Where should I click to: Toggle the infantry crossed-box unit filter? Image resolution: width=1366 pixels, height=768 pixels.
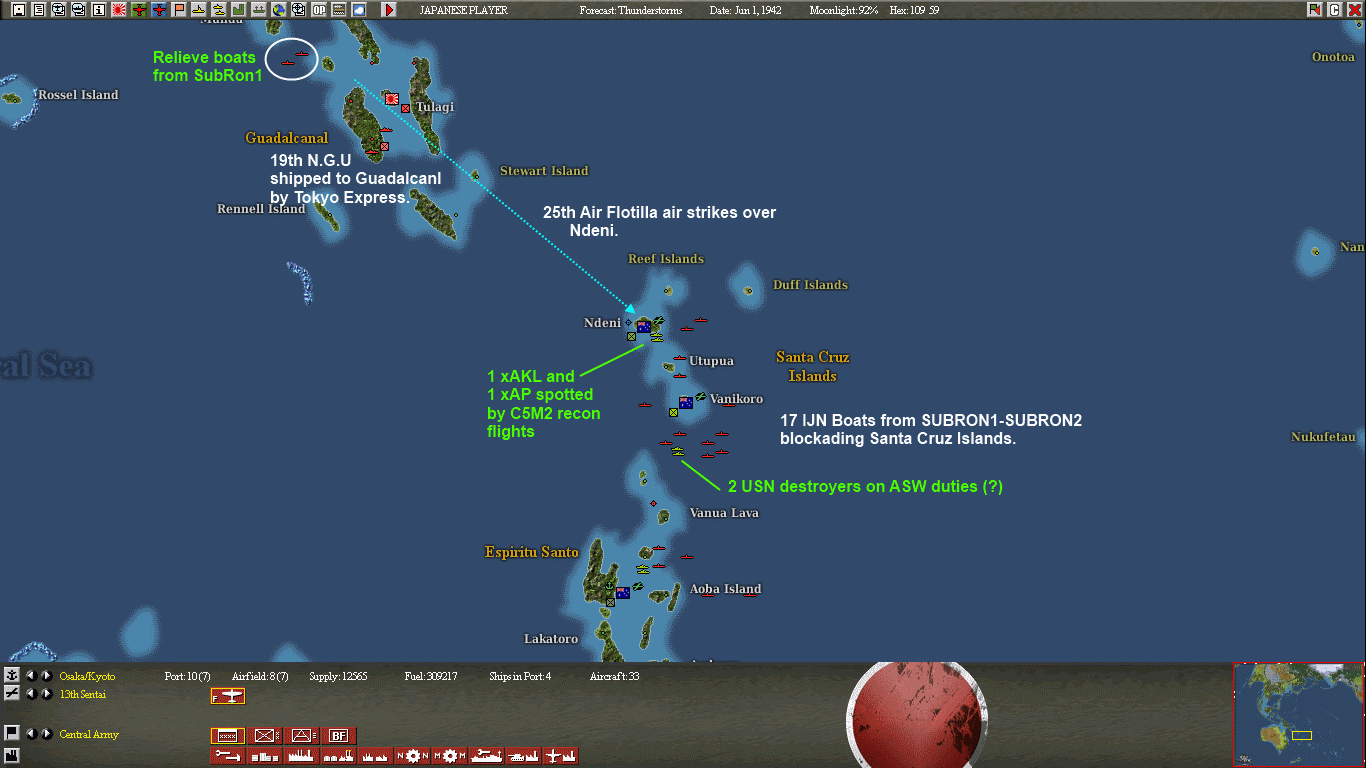coord(265,736)
